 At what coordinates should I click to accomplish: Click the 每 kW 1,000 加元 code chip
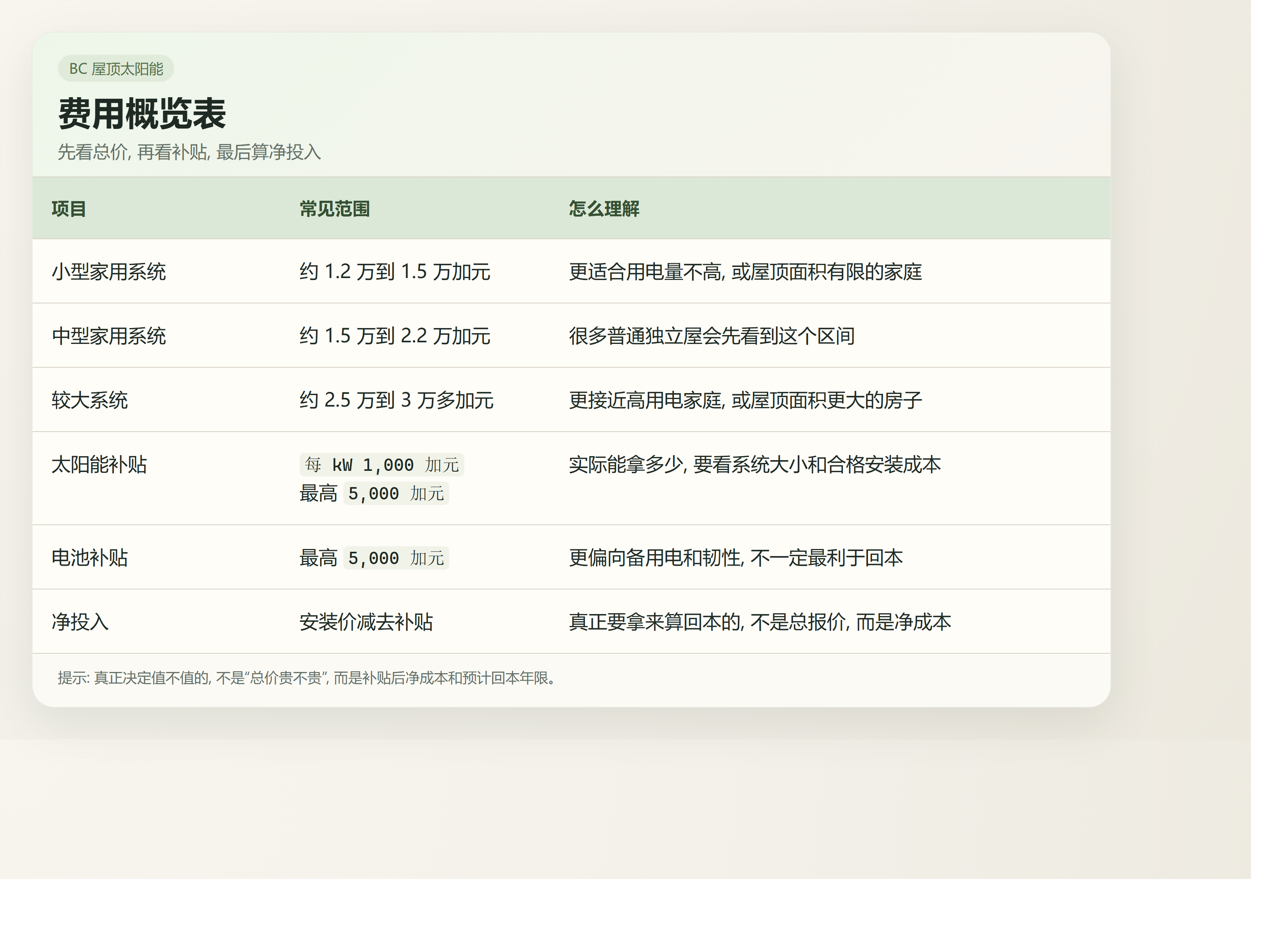[x=382, y=465]
